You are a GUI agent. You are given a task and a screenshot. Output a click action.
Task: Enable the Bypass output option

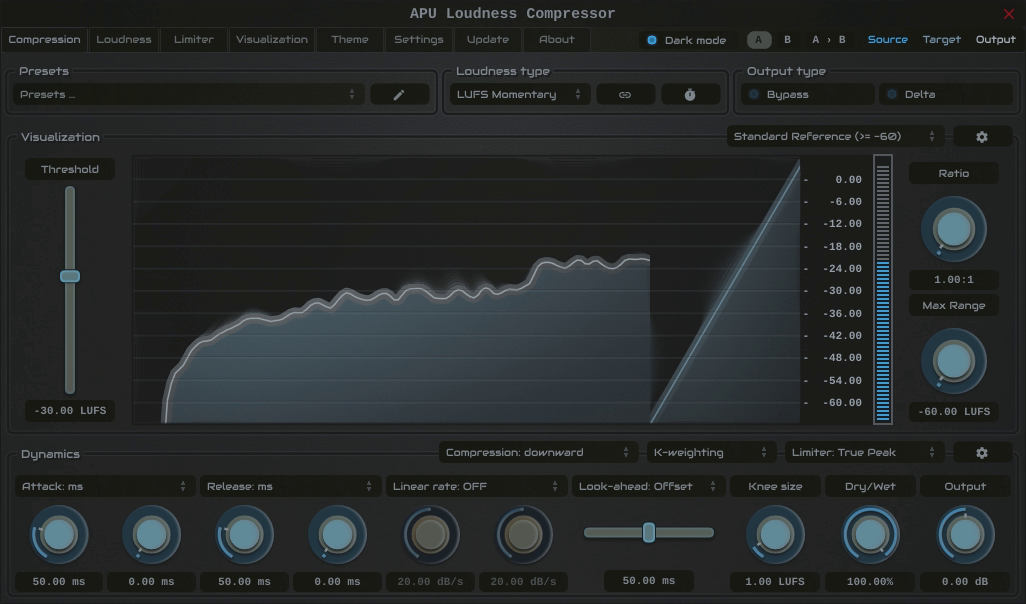(807, 95)
